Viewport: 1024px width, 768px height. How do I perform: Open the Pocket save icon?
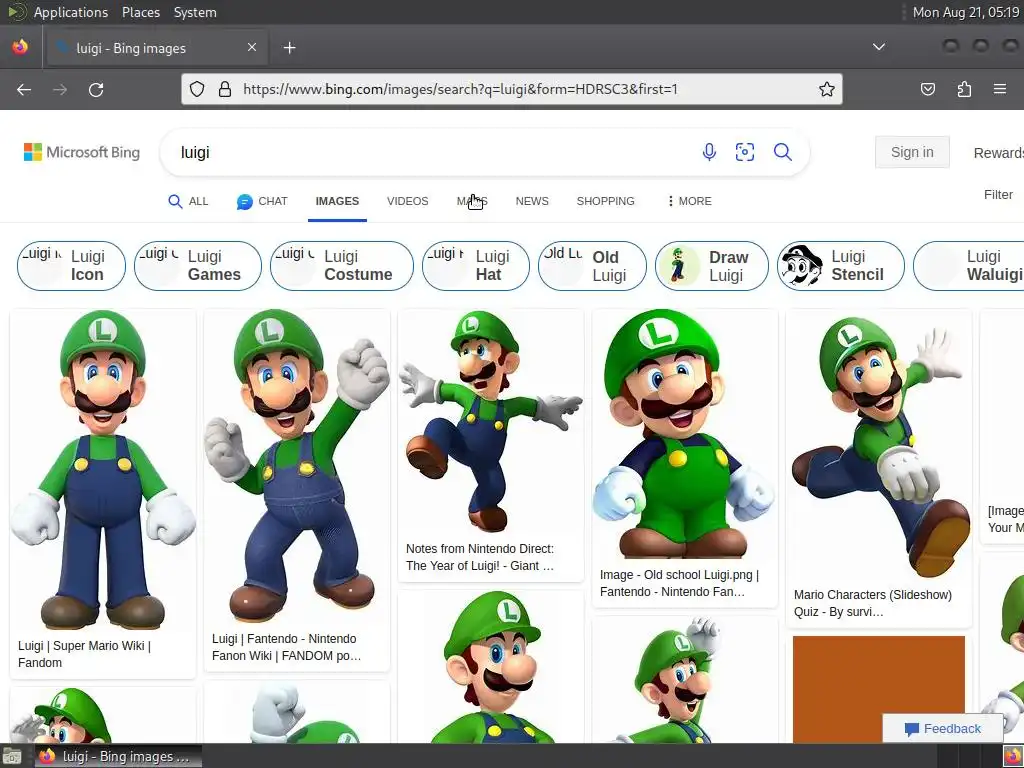click(x=927, y=89)
